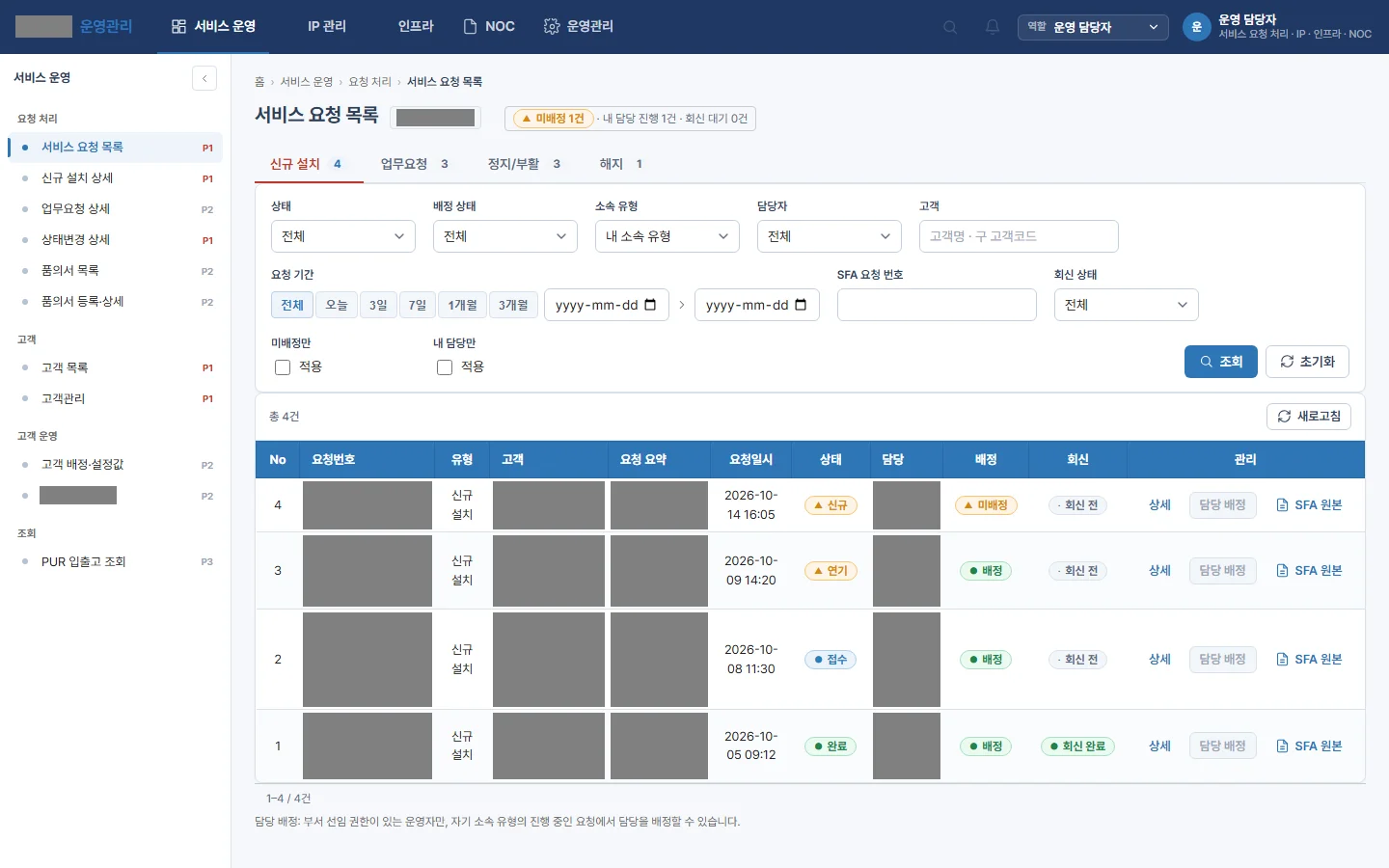Click the user avatar circle '운'
This screenshot has height=868, width=1389.
pyautogui.click(x=1196, y=27)
